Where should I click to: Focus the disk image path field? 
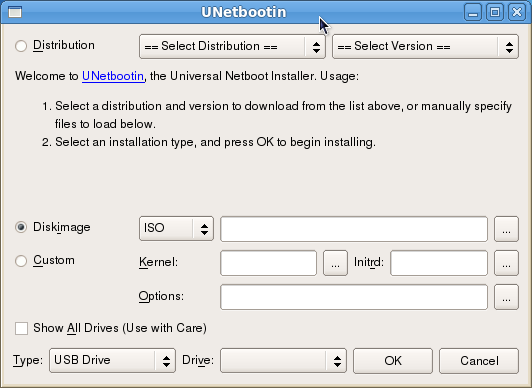point(354,229)
